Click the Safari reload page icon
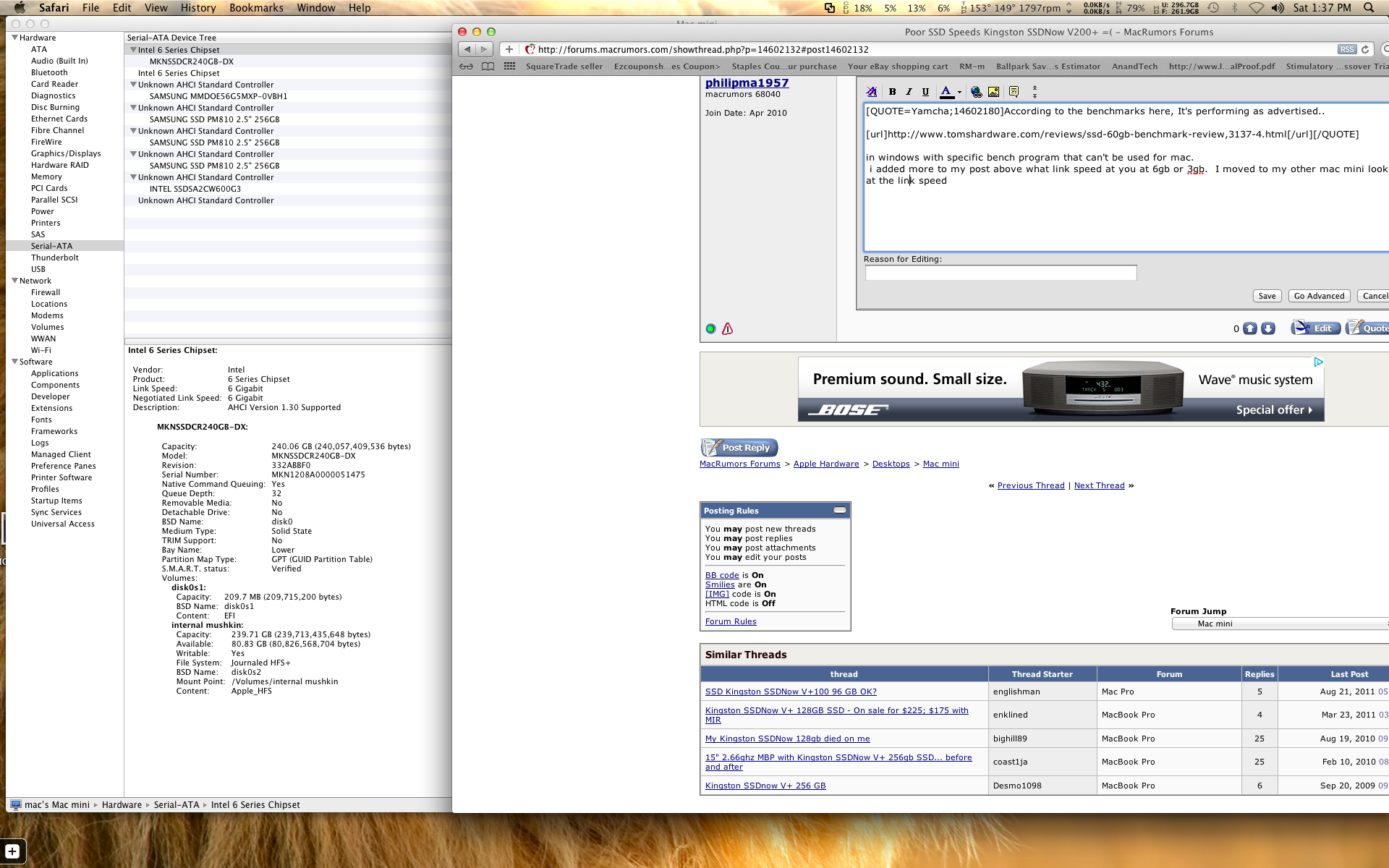Image resolution: width=1389 pixels, height=868 pixels. (1365, 50)
